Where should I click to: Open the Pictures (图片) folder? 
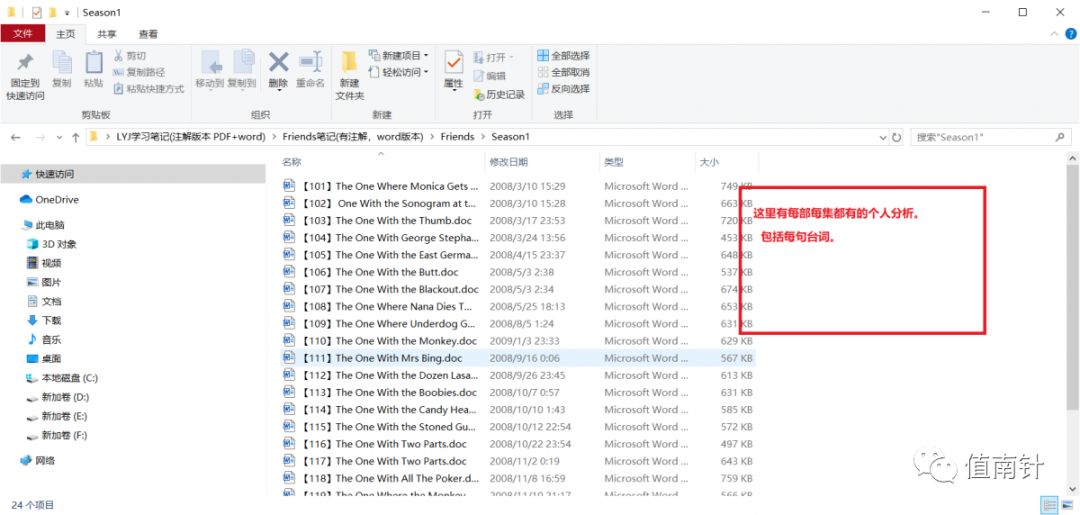[x=44, y=282]
